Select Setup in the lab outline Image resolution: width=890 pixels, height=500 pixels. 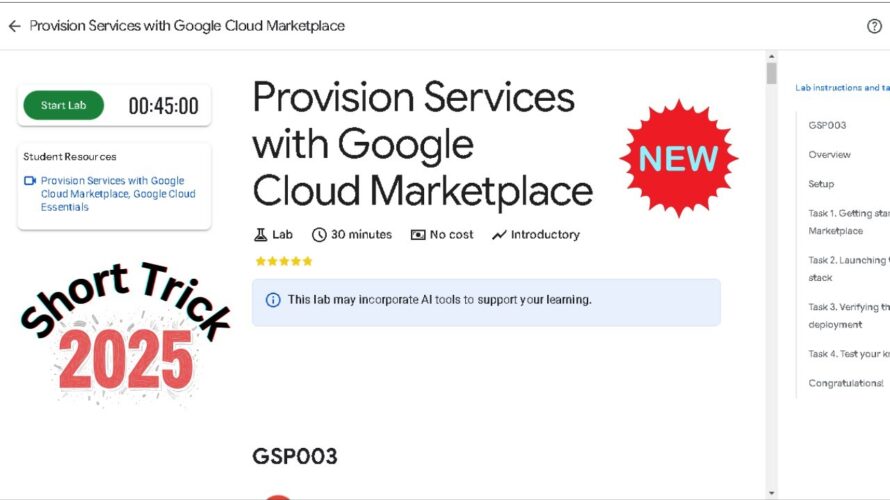click(821, 184)
